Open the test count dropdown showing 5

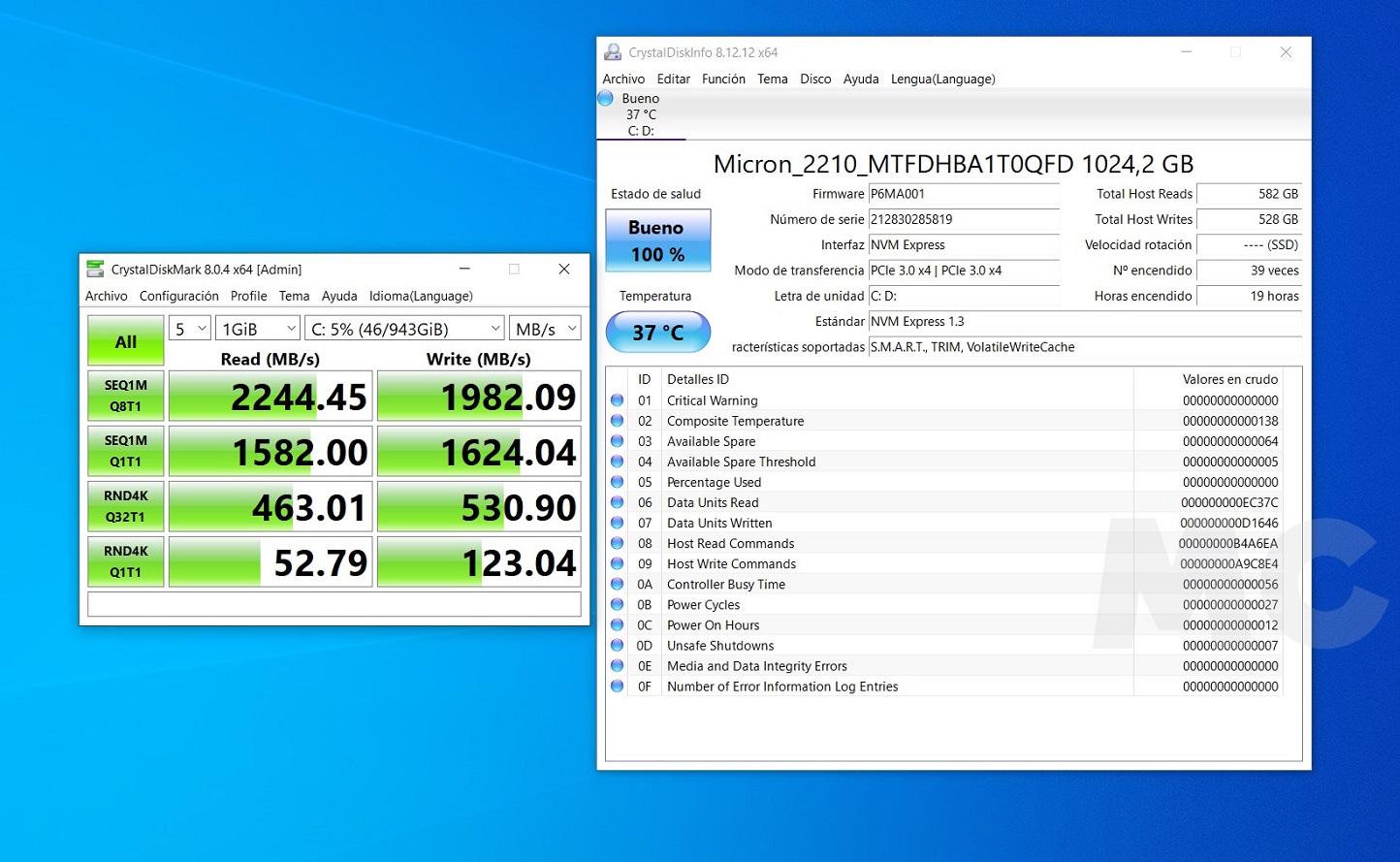(x=190, y=330)
